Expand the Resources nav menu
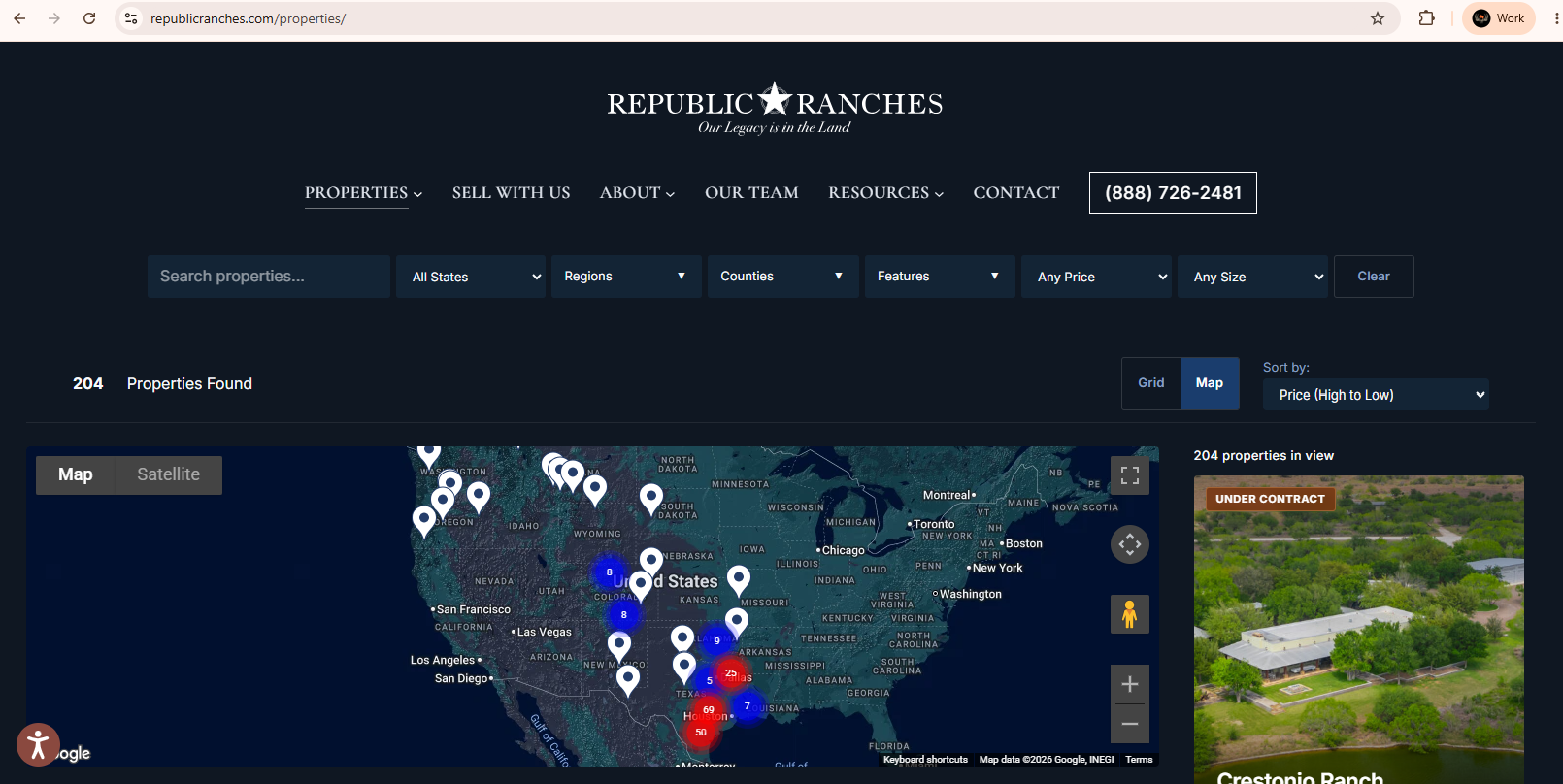1563x784 pixels. click(885, 192)
